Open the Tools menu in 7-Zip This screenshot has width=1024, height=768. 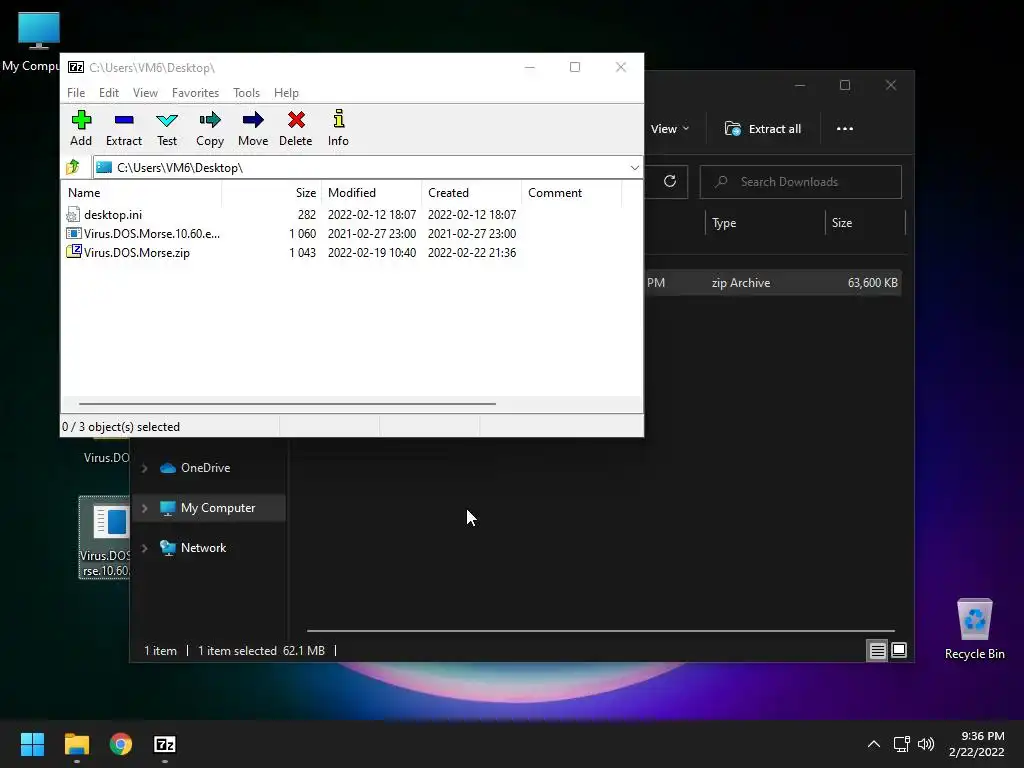click(246, 93)
